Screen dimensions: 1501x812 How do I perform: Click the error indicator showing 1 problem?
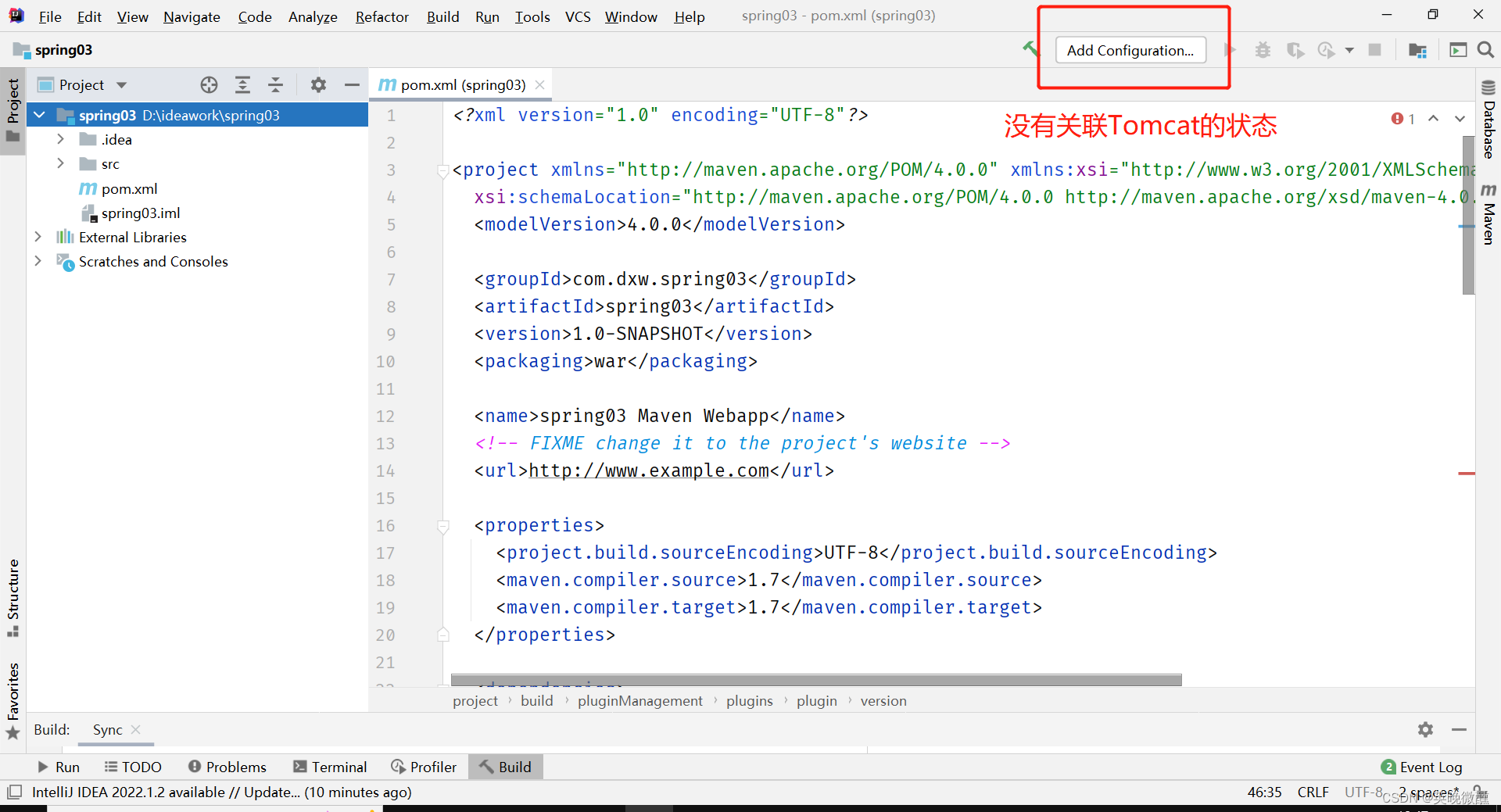pyautogui.click(x=1403, y=119)
